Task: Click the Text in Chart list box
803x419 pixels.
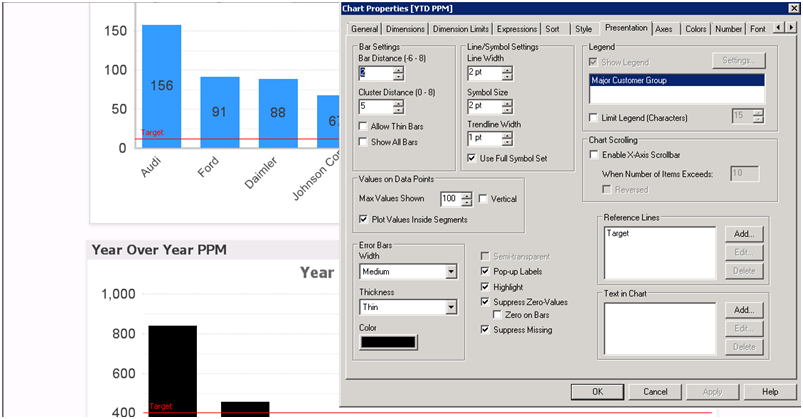Action: (660, 328)
